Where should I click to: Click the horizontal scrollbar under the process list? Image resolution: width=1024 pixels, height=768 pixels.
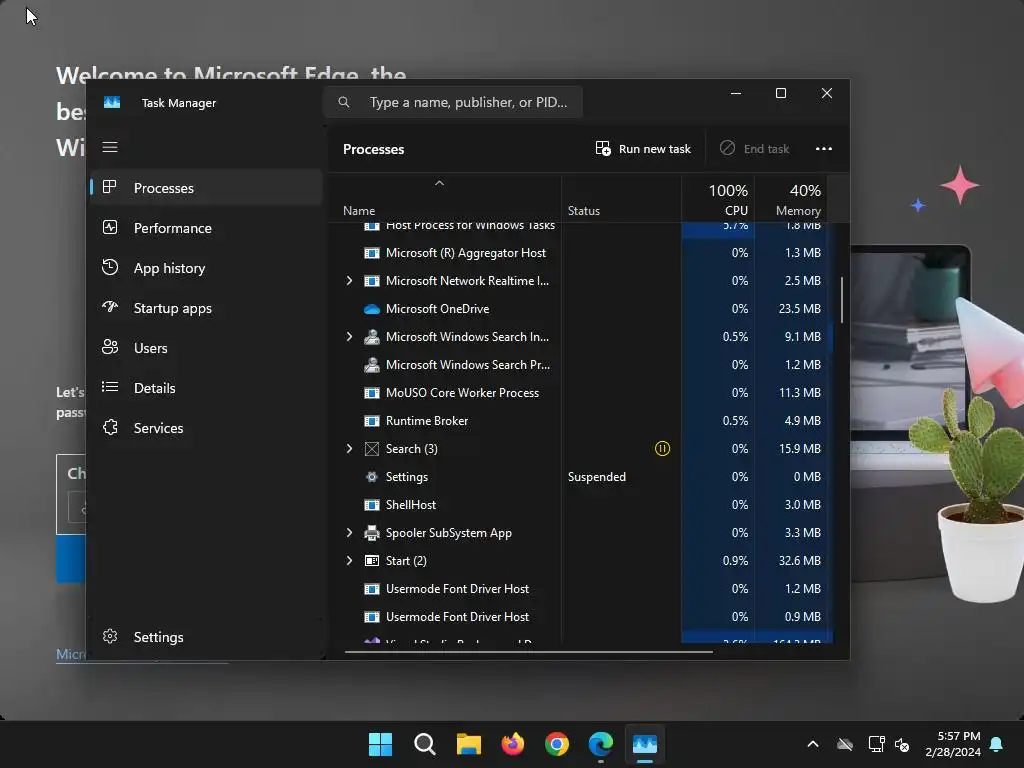coord(528,651)
